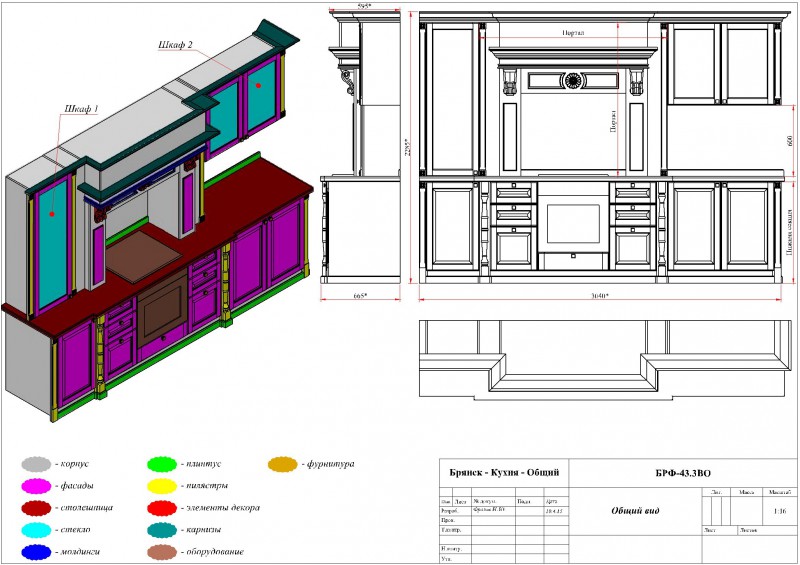Click the '- элементы декора' legend text
Viewport: 800px width, 565px height.
point(220,508)
